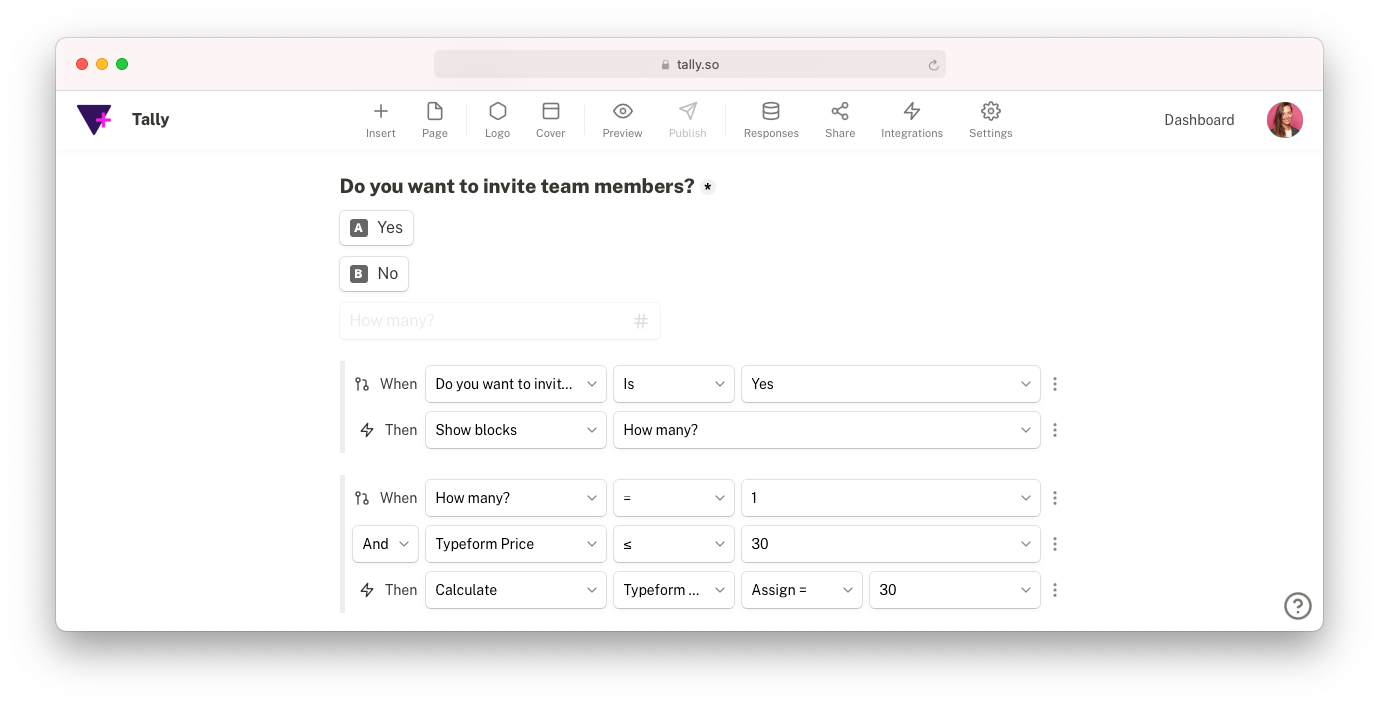Open Integrations
The width and height of the screenshot is (1379, 705).
coord(911,120)
